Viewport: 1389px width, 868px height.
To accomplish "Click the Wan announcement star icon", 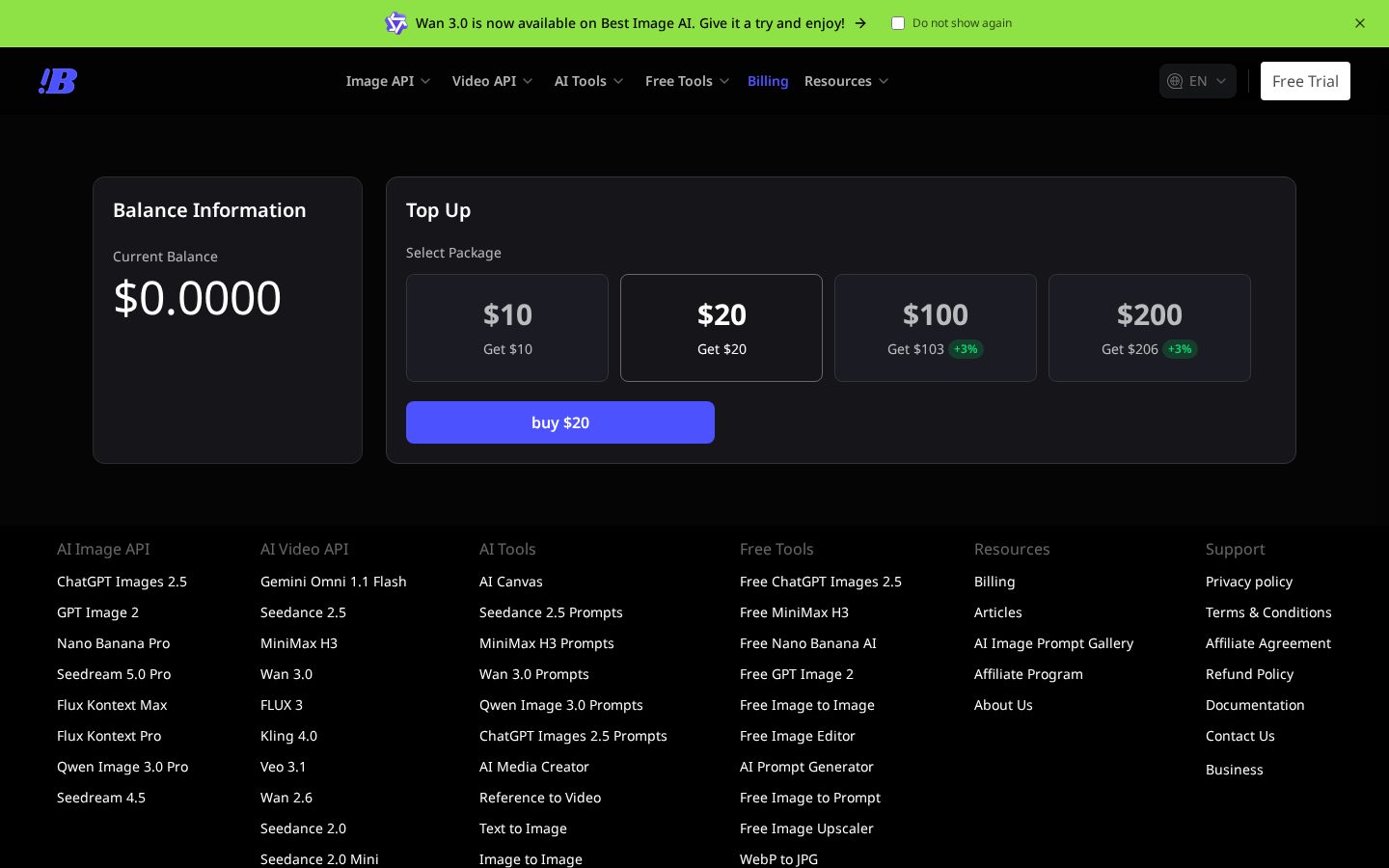I will coord(395,23).
